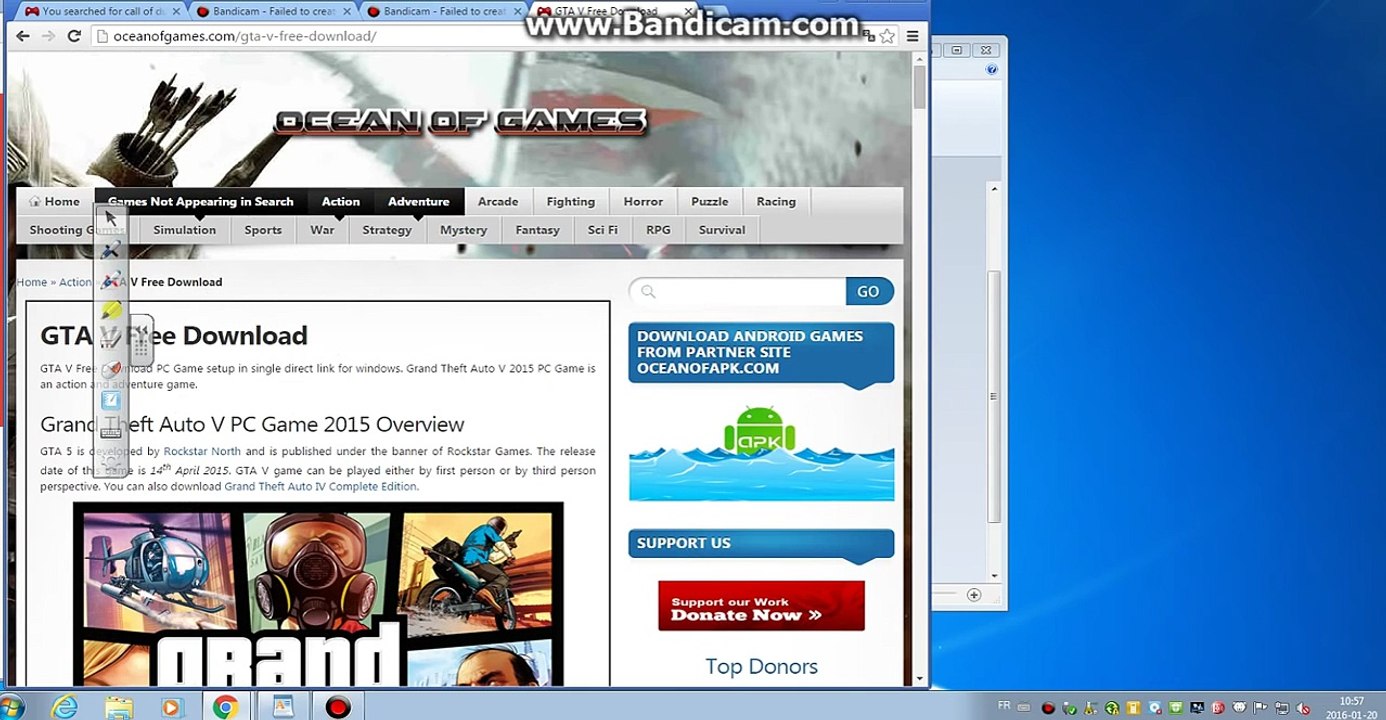Open the Simulation category
Viewport: 1386px width, 720px height.
(184, 230)
